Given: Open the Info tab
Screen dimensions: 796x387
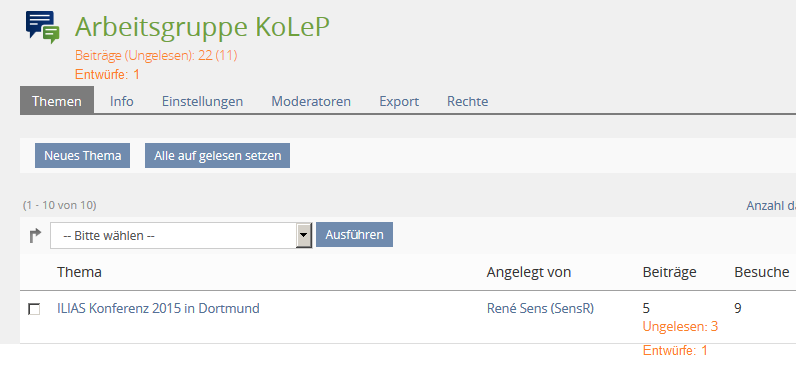Looking at the screenshot, I should [122, 101].
